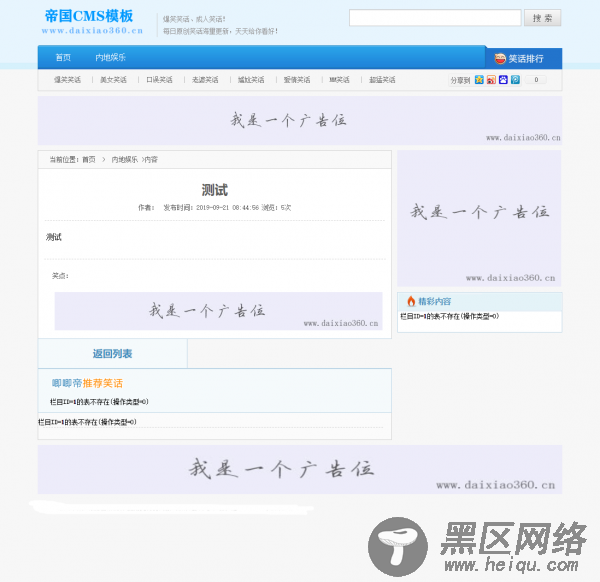Share via the light-blue Tencent Weibo icon
The image size is (600, 582).
515,80
